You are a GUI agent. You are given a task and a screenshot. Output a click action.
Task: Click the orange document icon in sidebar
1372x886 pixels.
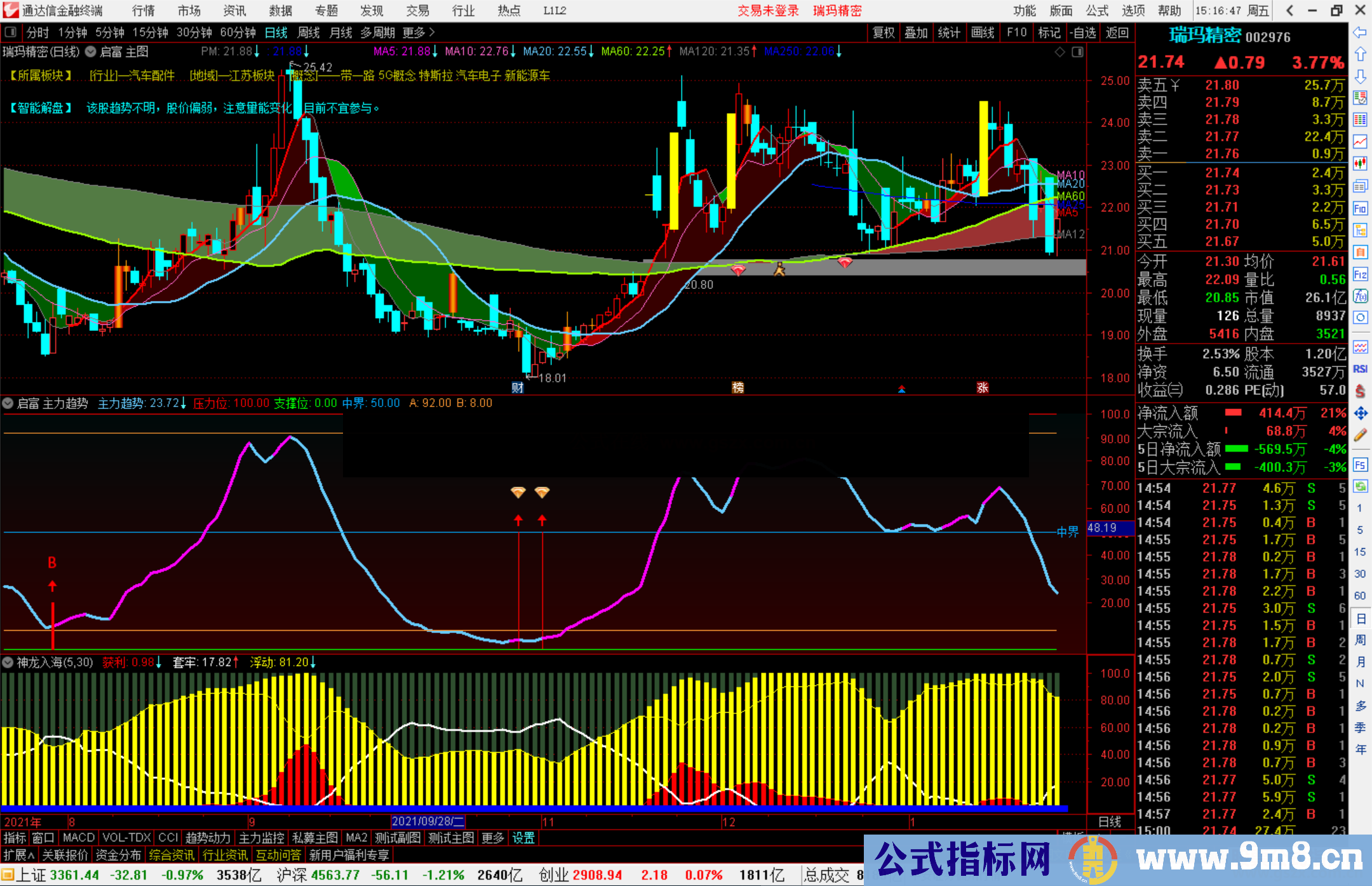pyautogui.click(x=1360, y=252)
